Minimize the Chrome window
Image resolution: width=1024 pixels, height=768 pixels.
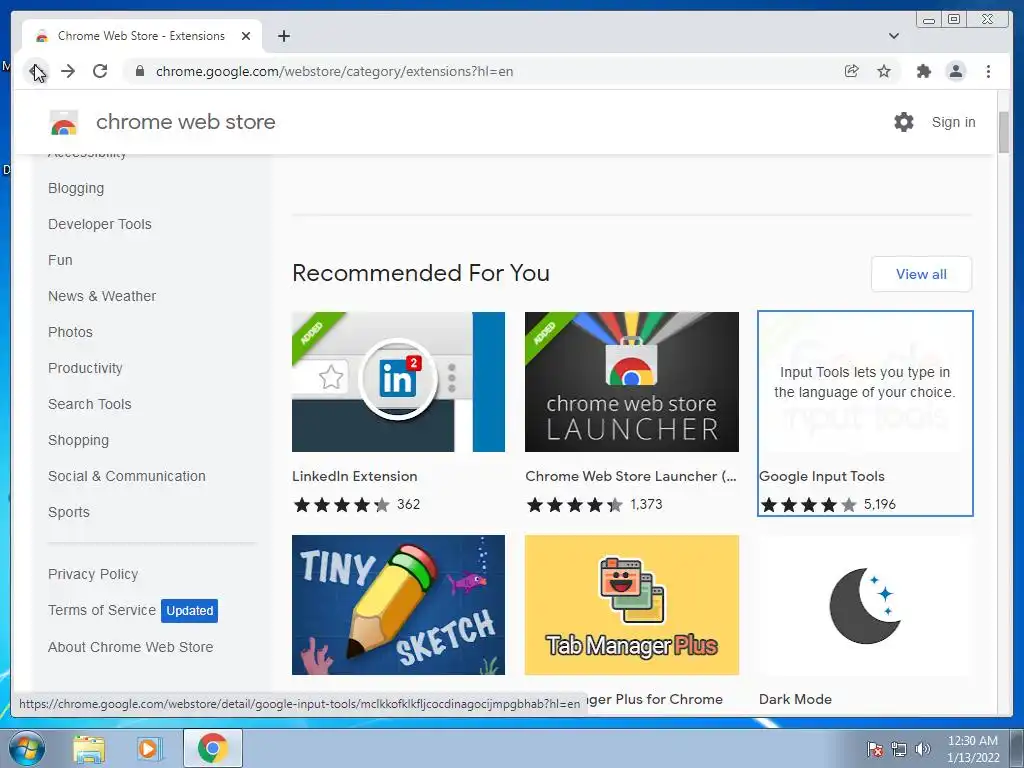(x=929, y=20)
